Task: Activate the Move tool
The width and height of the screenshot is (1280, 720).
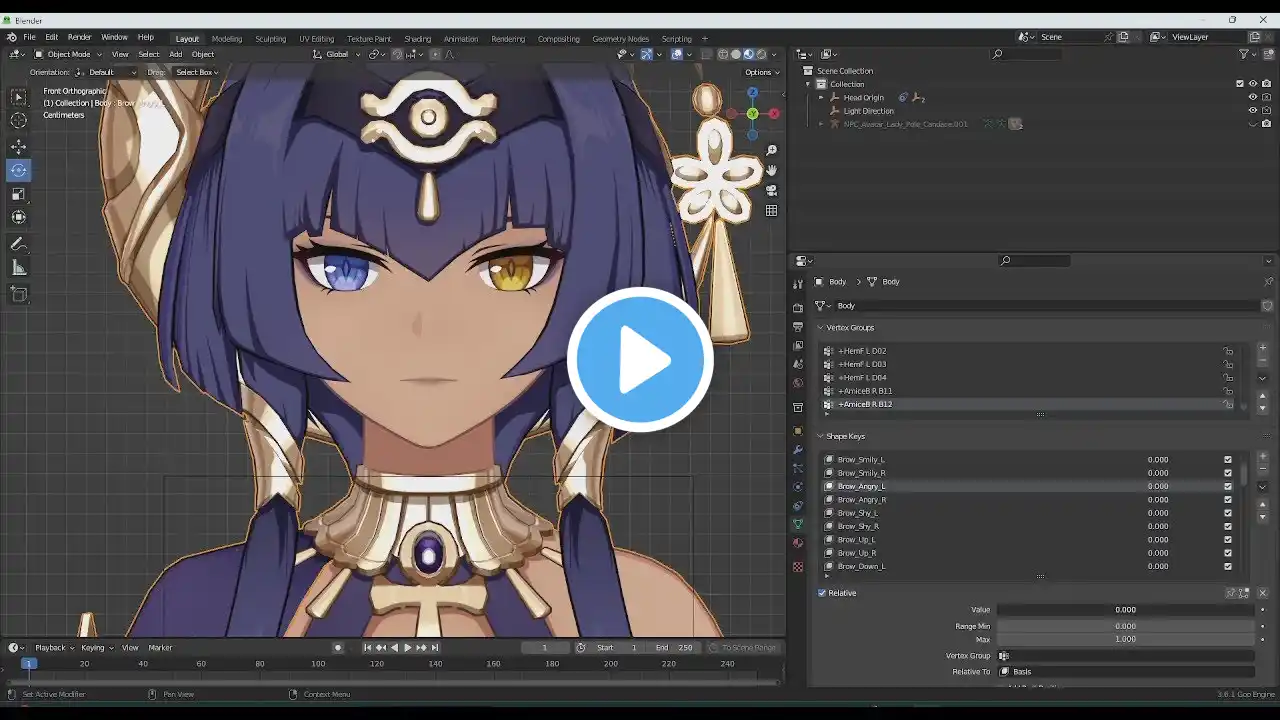Action: click(19, 147)
